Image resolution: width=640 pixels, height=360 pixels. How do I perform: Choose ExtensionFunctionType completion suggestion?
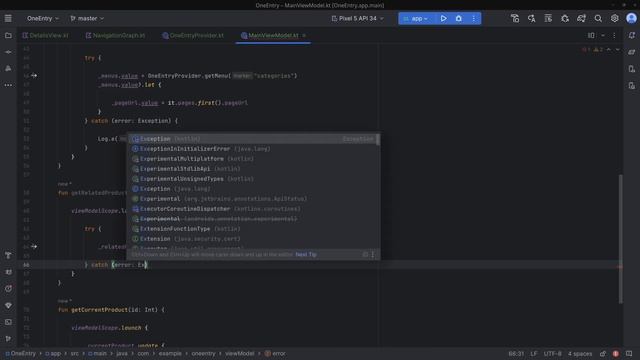click(253, 229)
